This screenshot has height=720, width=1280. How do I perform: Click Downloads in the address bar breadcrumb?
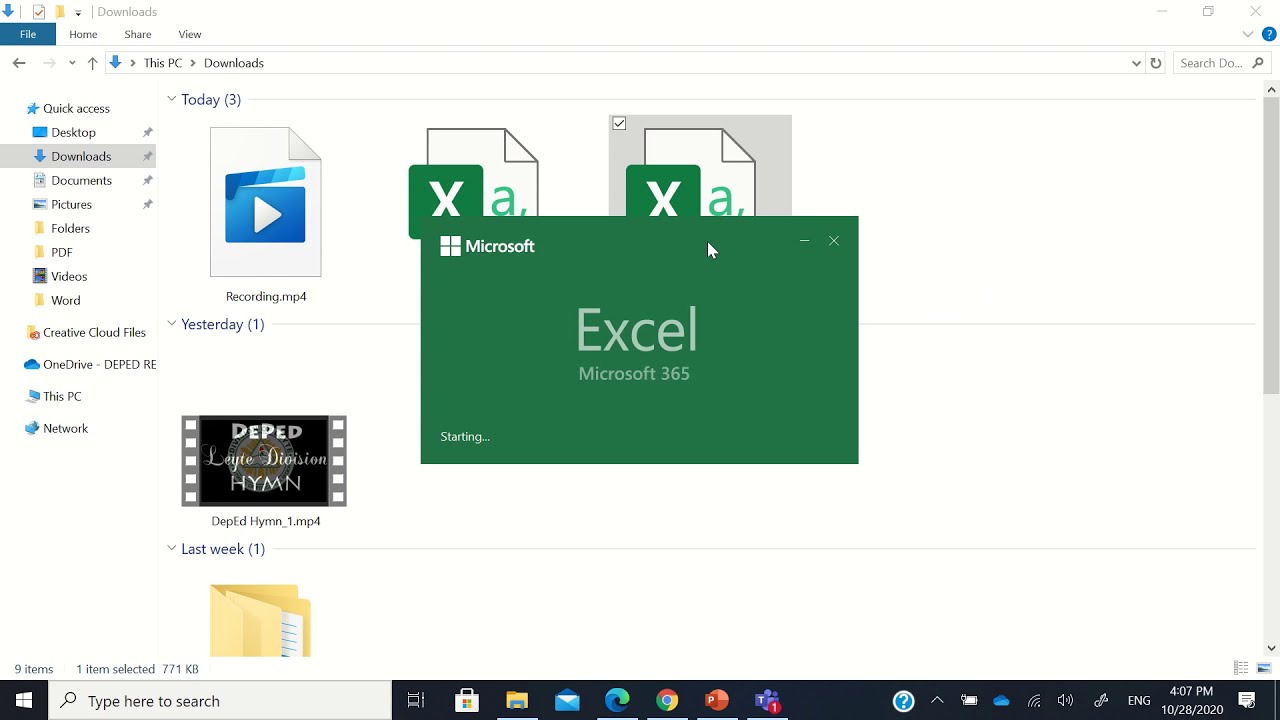234,63
